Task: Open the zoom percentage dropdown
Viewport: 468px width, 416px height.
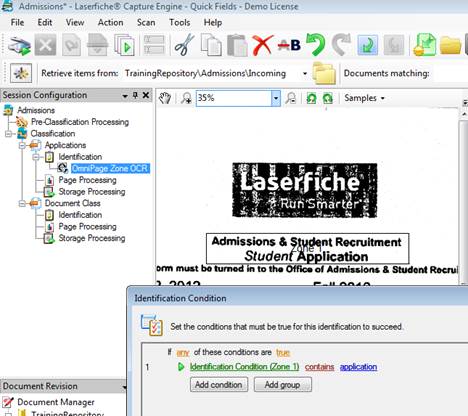Action: tap(276, 98)
